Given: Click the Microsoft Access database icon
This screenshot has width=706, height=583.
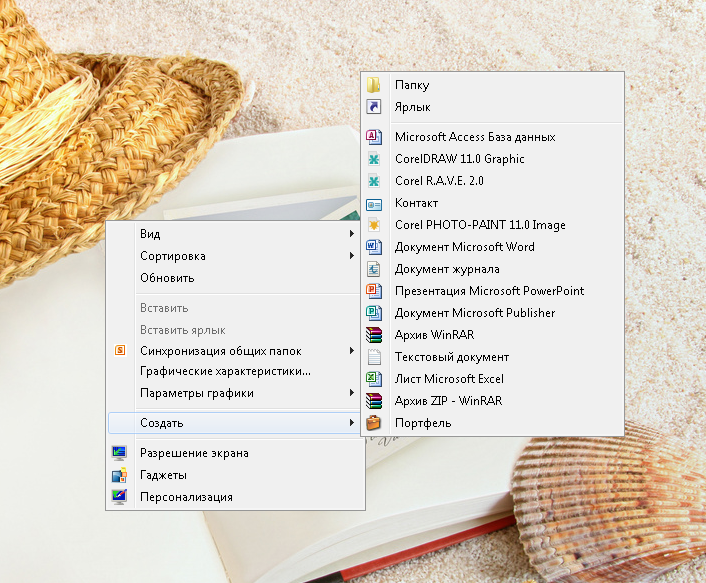Looking at the screenshot, I should click(x=374, y=137).
